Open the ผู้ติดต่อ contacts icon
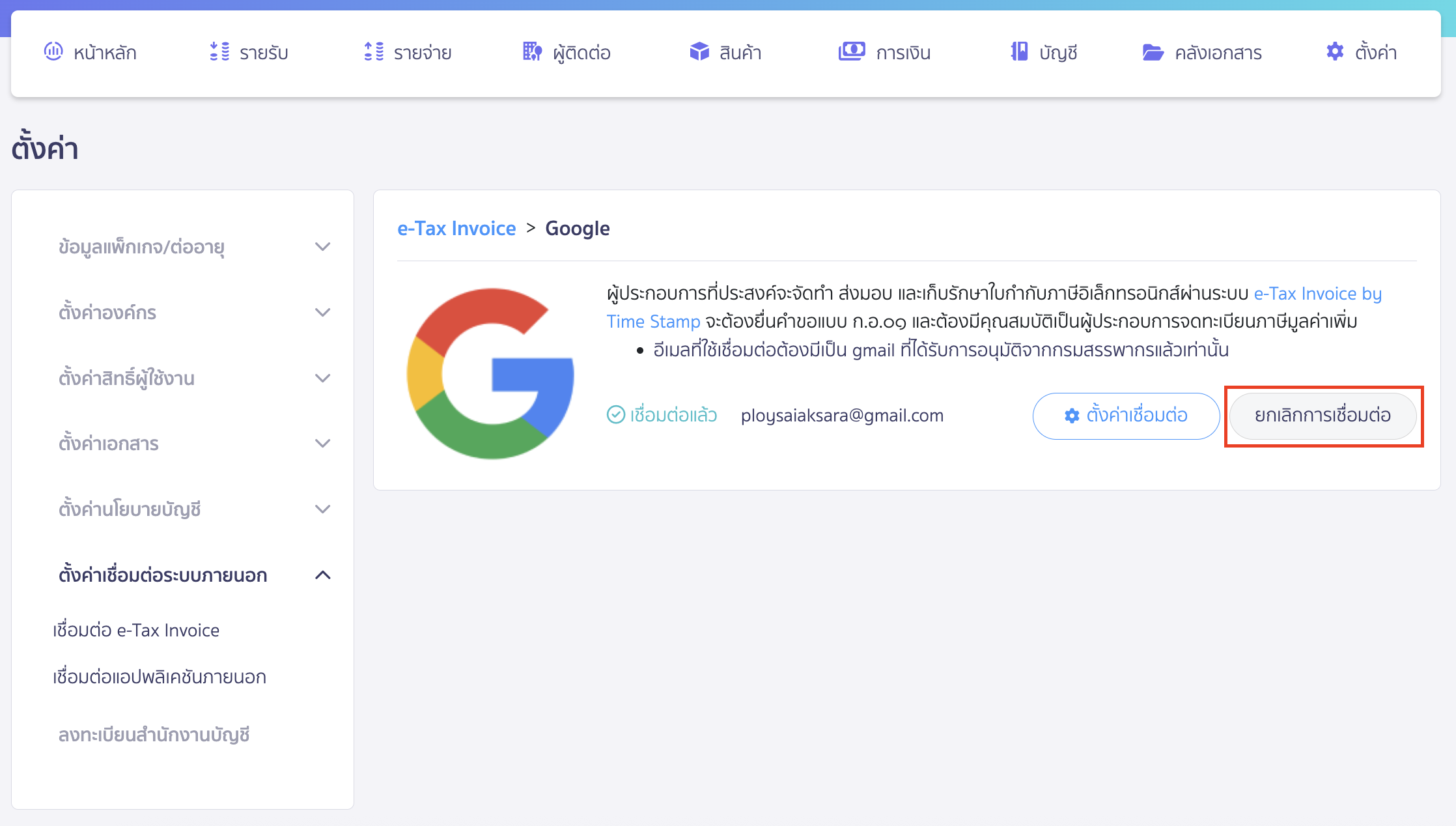This screenshot has height=826, width=1456. point(533,52)
